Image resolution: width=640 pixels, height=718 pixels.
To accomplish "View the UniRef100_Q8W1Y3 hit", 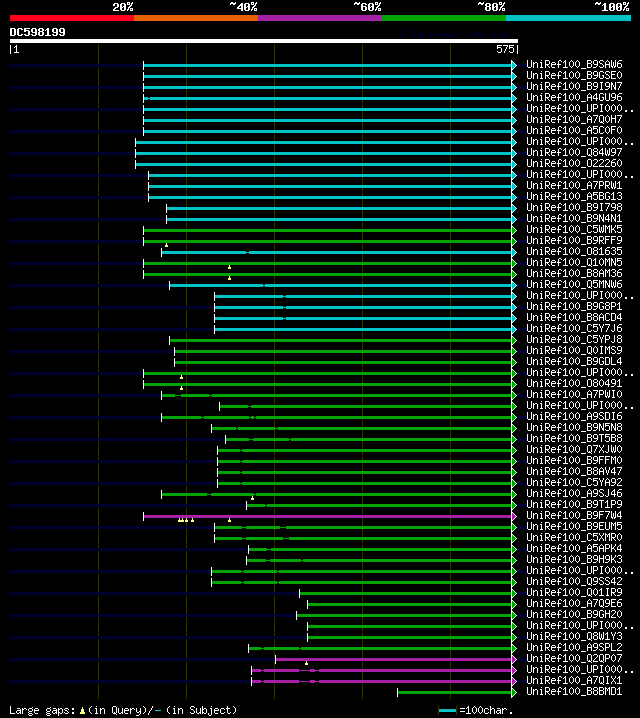I will [574, 636].
